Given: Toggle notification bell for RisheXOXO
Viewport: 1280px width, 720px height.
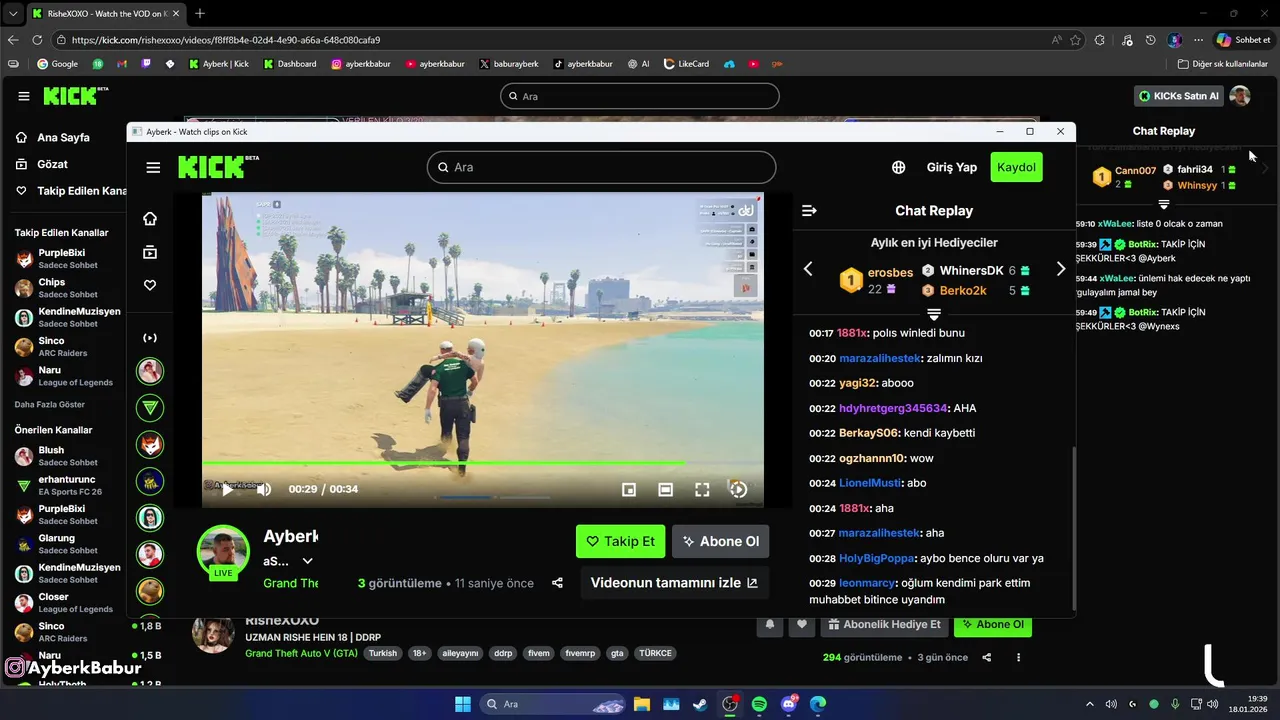Looking at the screenshot, I should [769, 625].
